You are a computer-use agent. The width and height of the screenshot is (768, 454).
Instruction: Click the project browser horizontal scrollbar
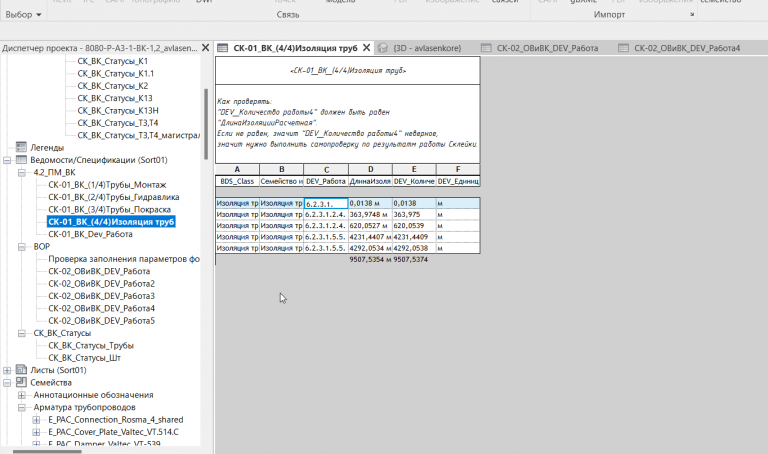point(47,451)
